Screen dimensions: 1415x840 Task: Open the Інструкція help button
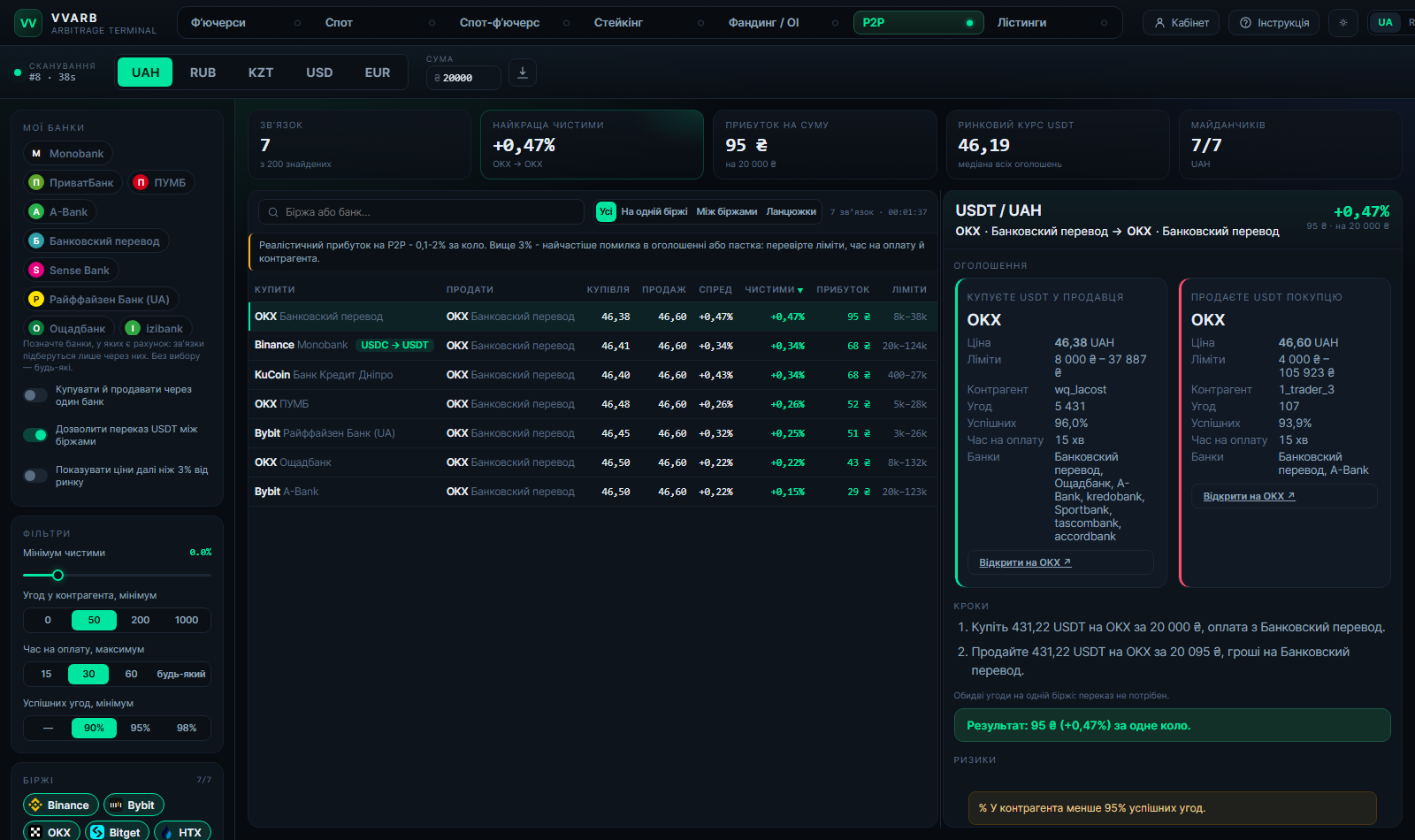(1274, 23)
